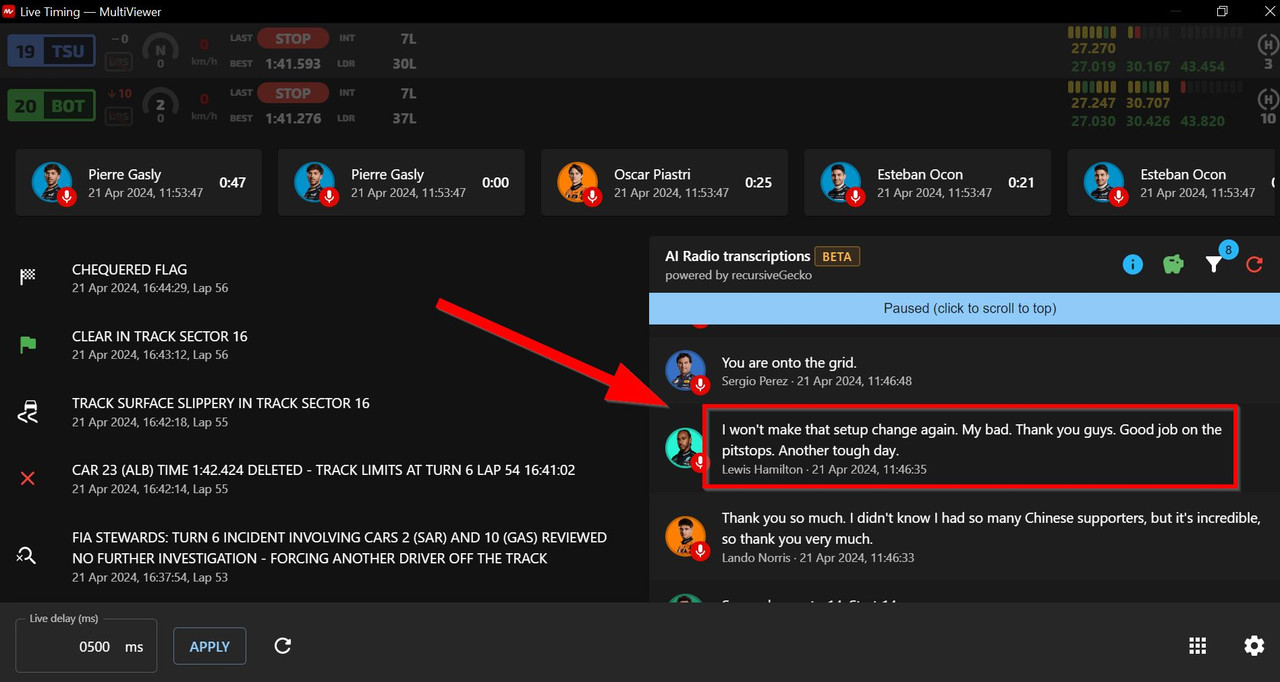Image resolution: width=1280 pixels, height=682 pixels.
Task: Click the green flag icon for Clear In Track
Action: click(28, 345)
